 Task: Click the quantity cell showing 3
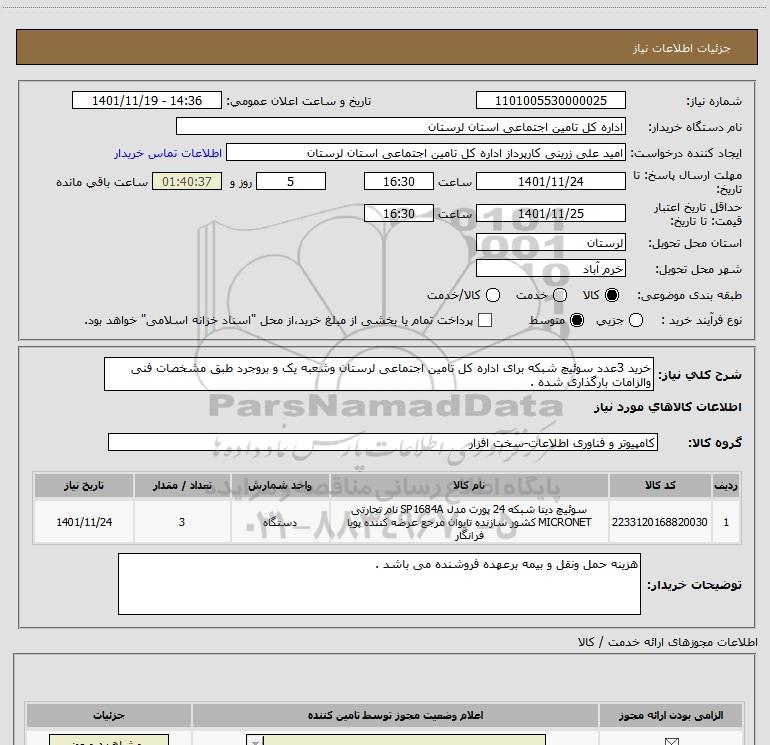click(x=182, y=522)
